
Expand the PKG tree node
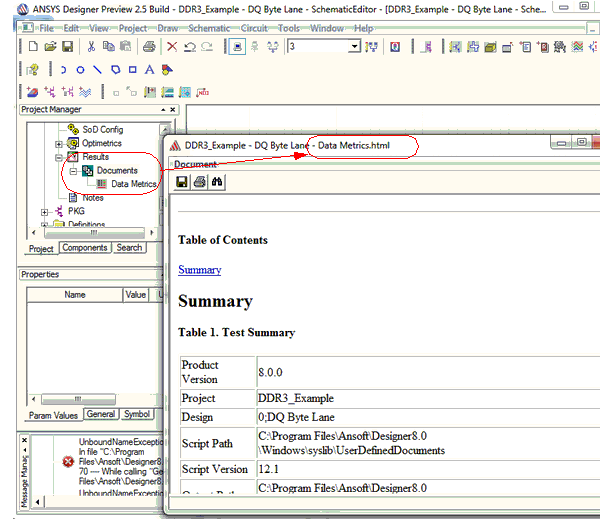coord(45,211)
